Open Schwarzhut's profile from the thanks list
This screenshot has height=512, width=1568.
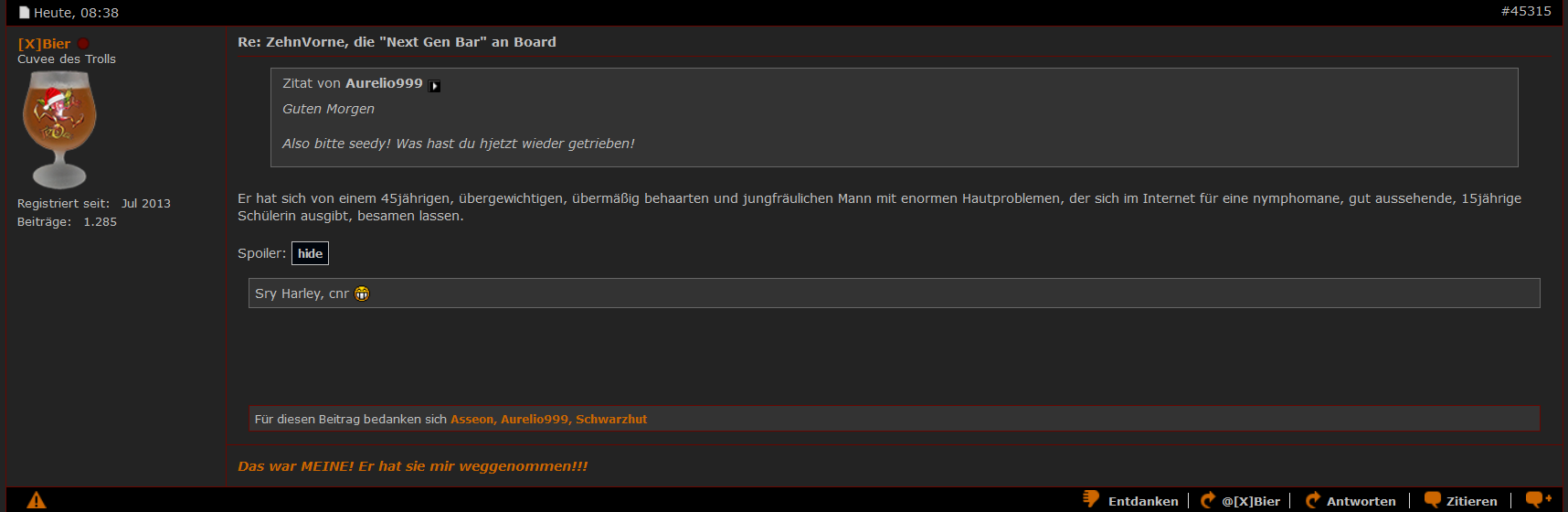610,419
